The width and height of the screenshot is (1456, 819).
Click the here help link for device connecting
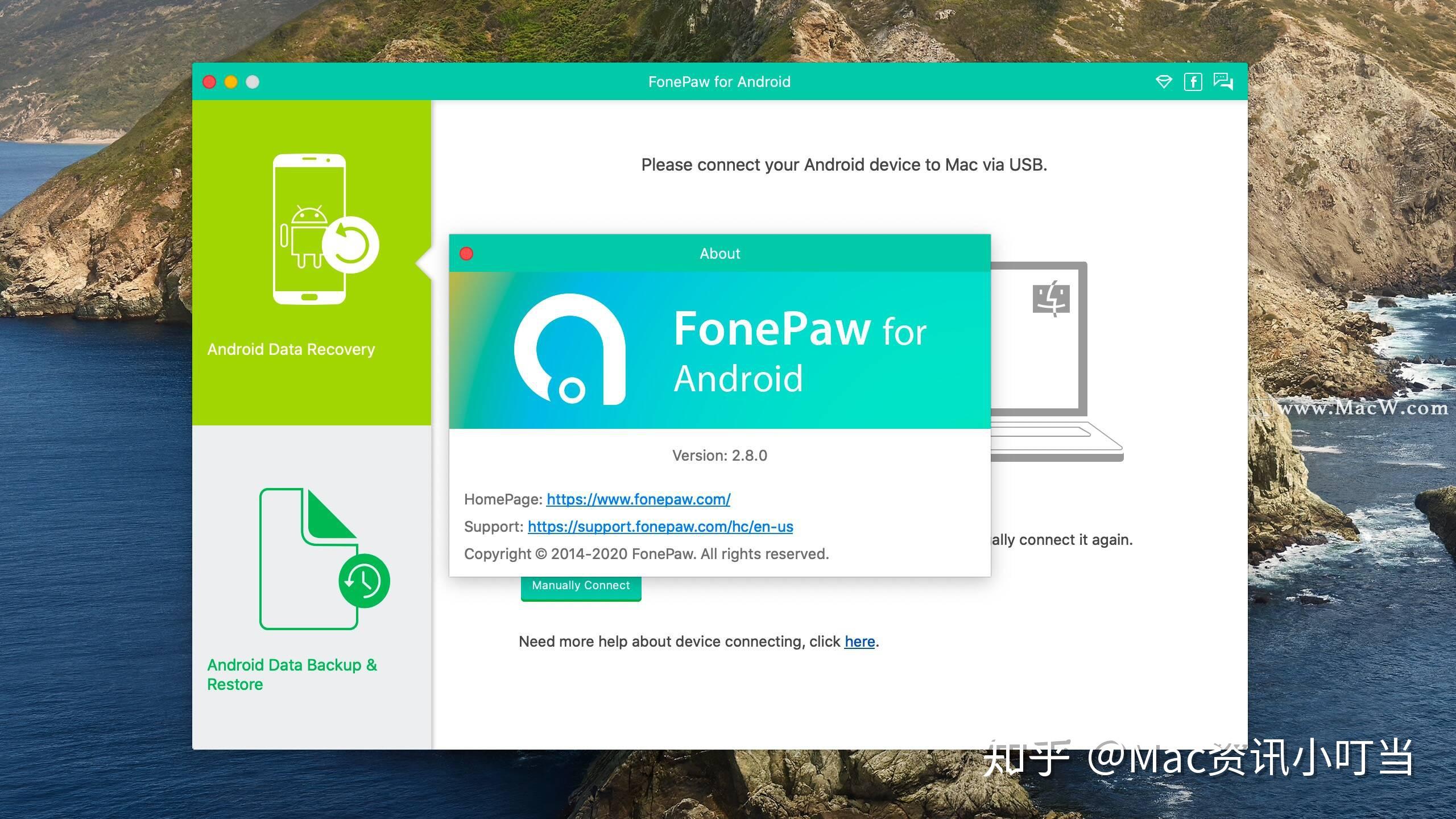click(859, 641)
